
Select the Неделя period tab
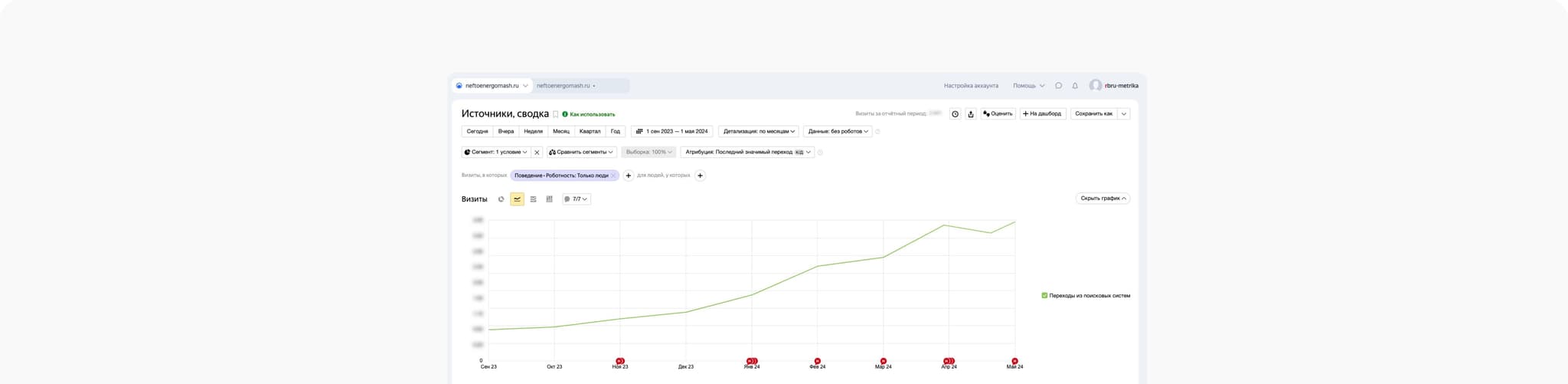click(x=533, y=131)
